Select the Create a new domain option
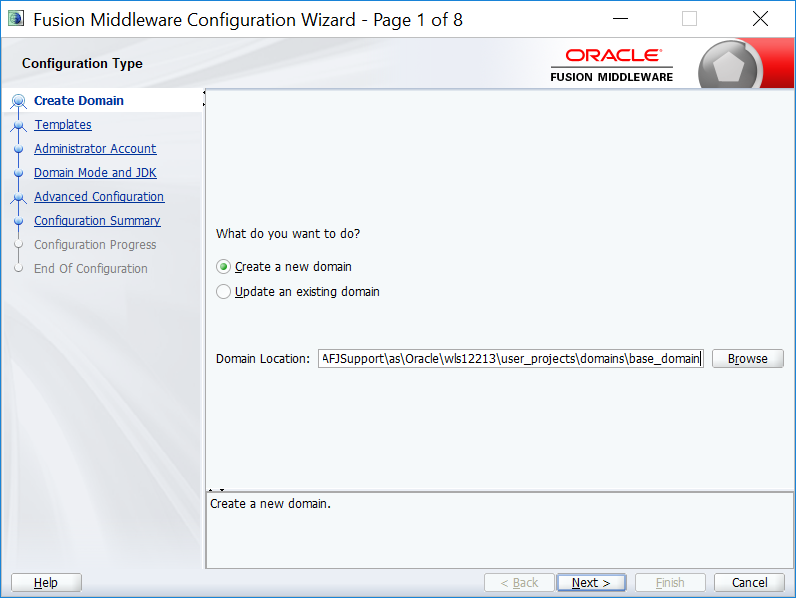 (224, 267)
